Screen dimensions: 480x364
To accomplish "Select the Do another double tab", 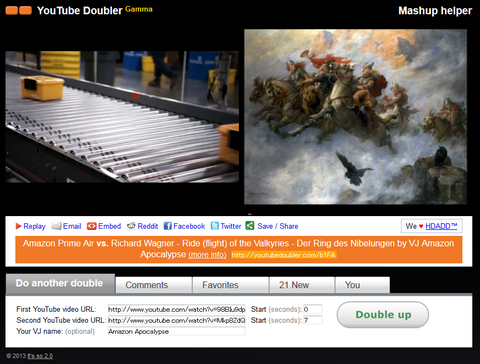I will (60, 283).
